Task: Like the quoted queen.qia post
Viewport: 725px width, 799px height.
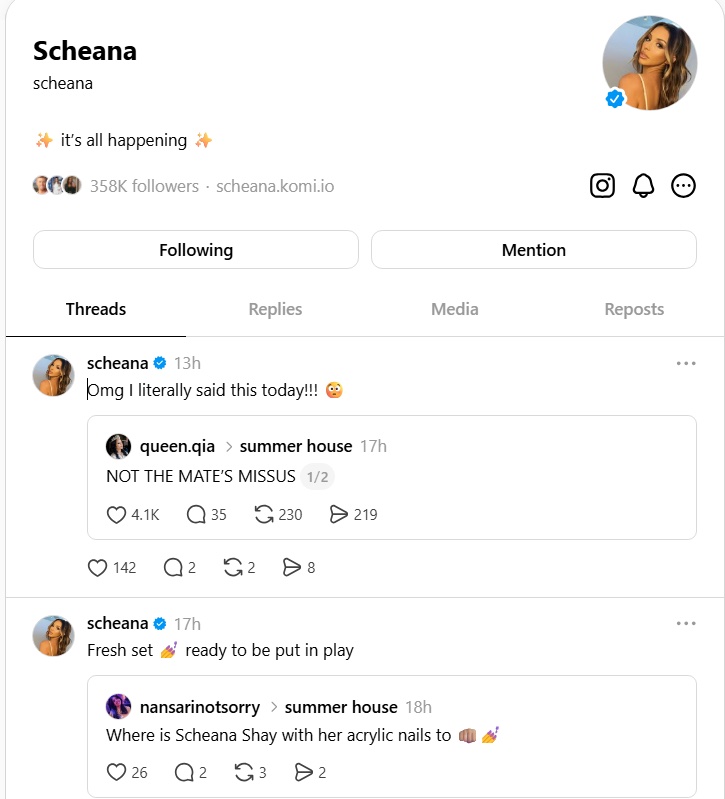Action: coord(117,515)
